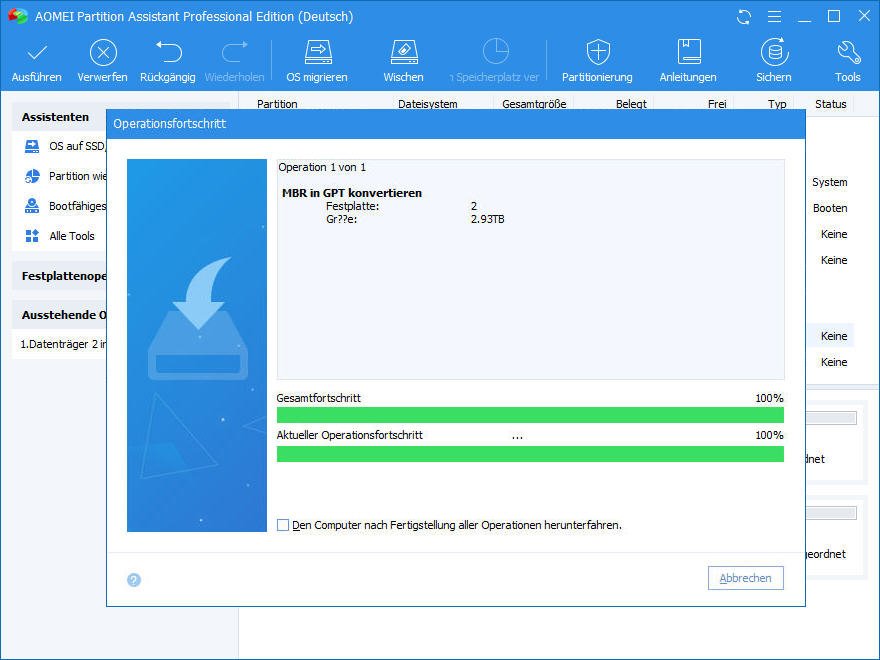The image size is (880, 660).
Task: Expand the Festplattenoperationen panel header
Action: coord(59,276)
